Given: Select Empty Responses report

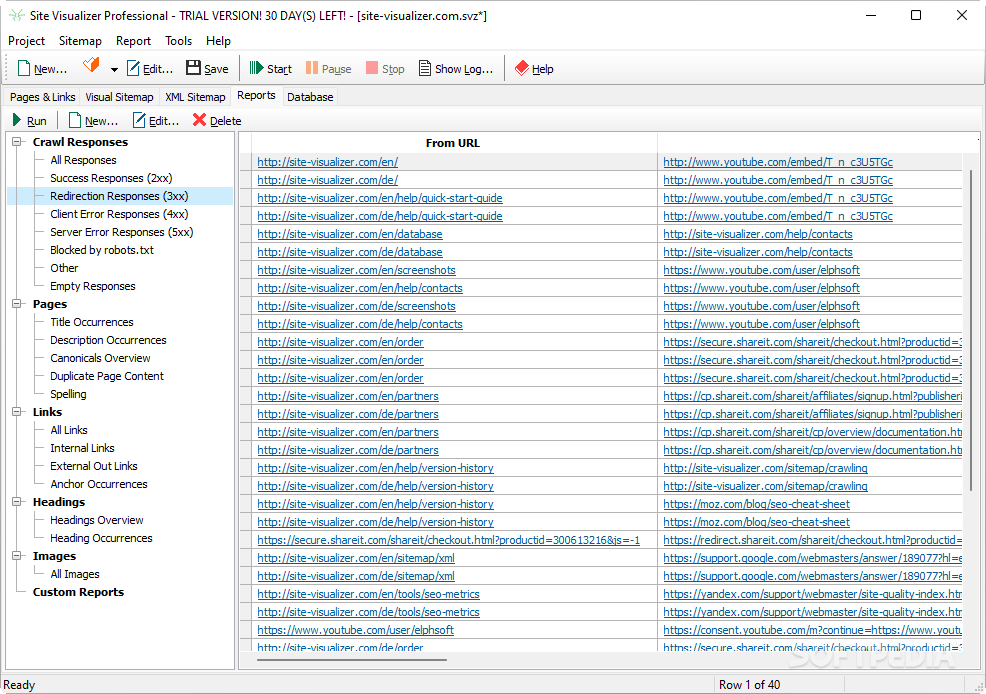Looking at the screenshot, I should tap(92, 287).
